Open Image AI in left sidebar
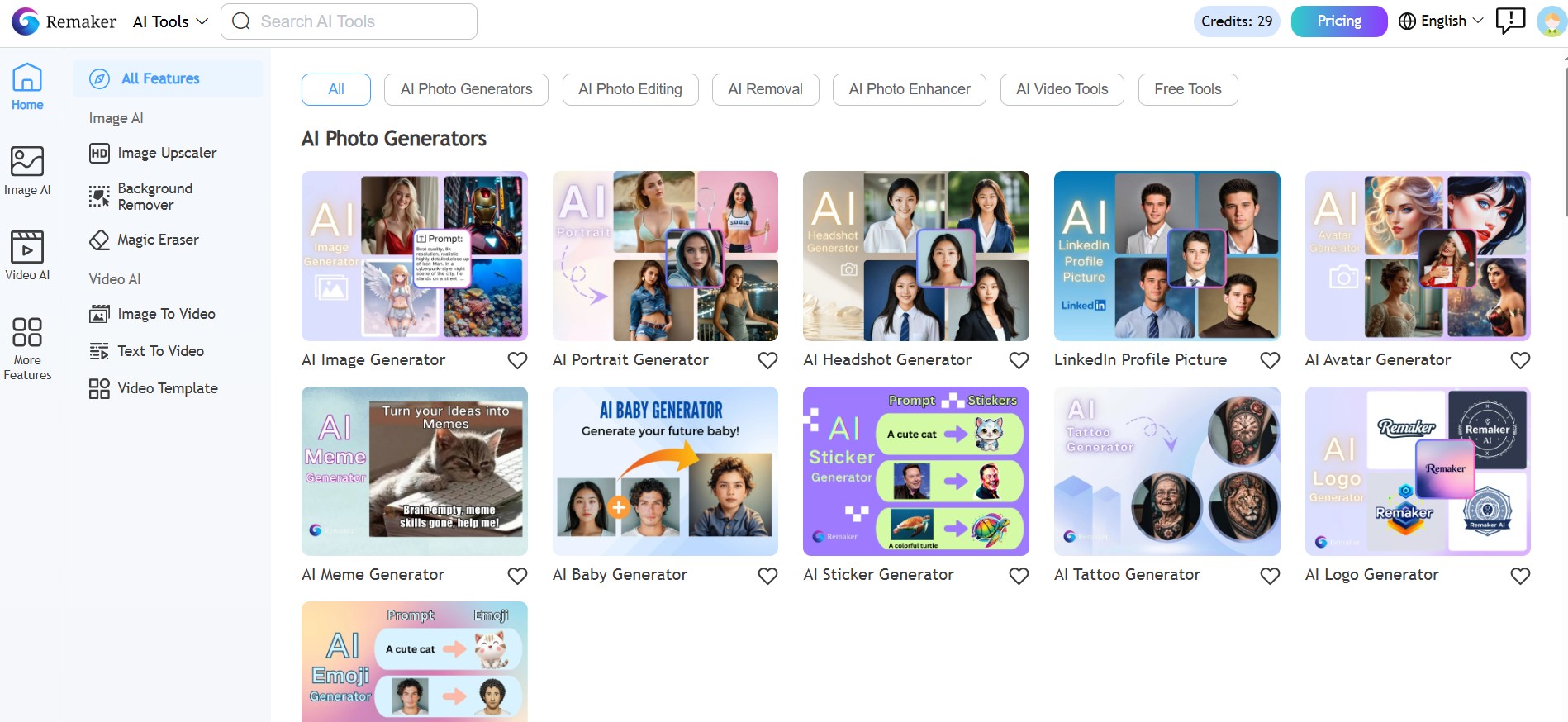 click(27, 171)
